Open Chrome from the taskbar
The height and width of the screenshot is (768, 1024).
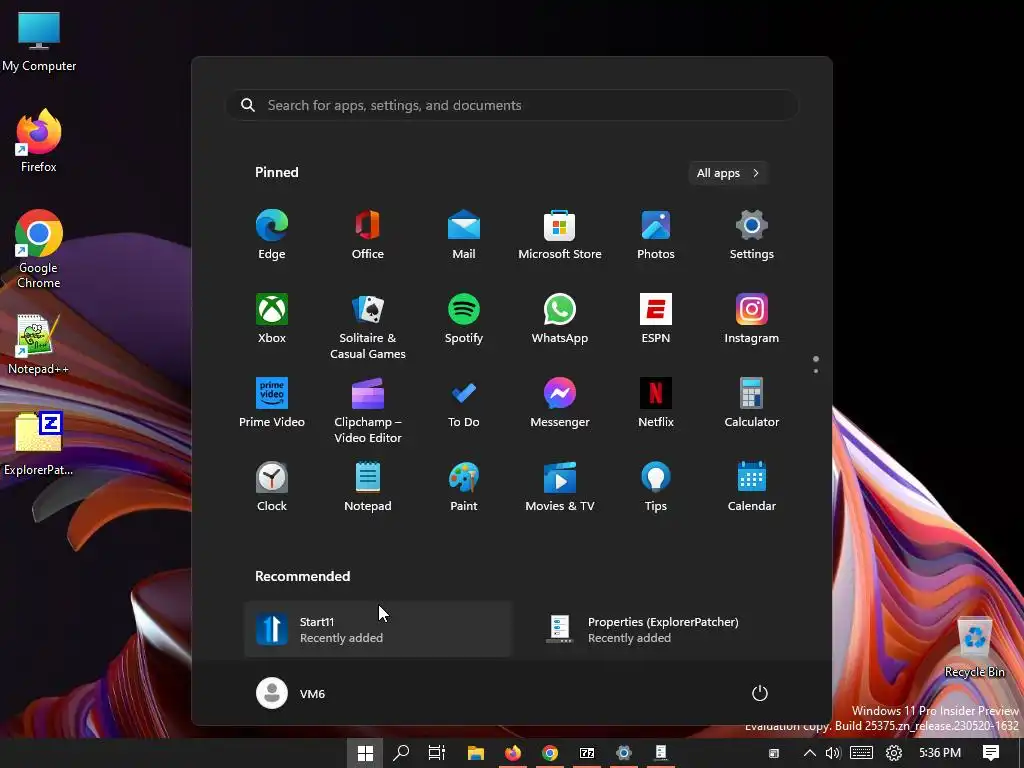tap(550, 753)
